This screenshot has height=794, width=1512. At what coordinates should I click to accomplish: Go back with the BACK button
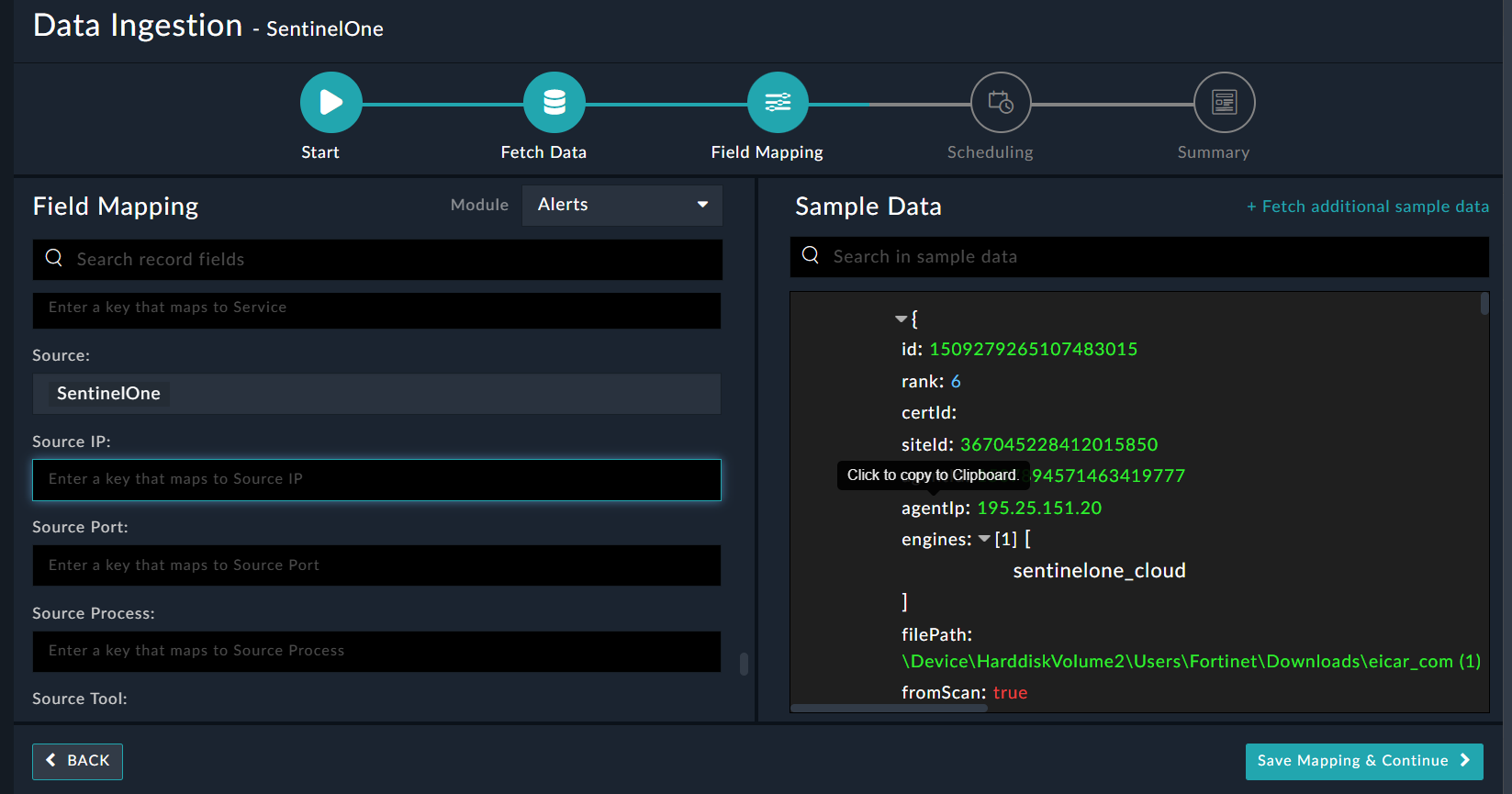(x=77, y=761)
